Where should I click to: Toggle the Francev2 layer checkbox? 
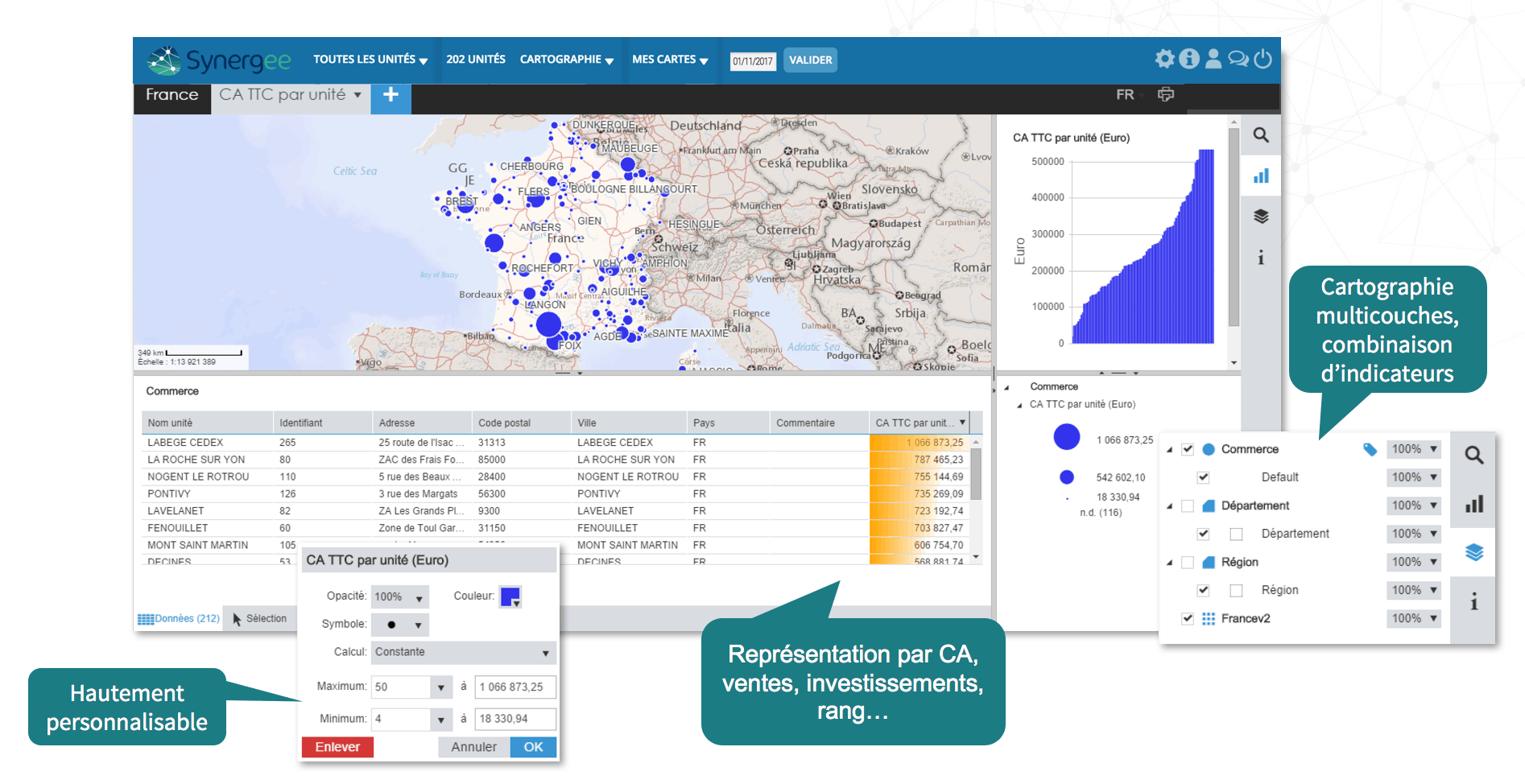(1188, 618)
